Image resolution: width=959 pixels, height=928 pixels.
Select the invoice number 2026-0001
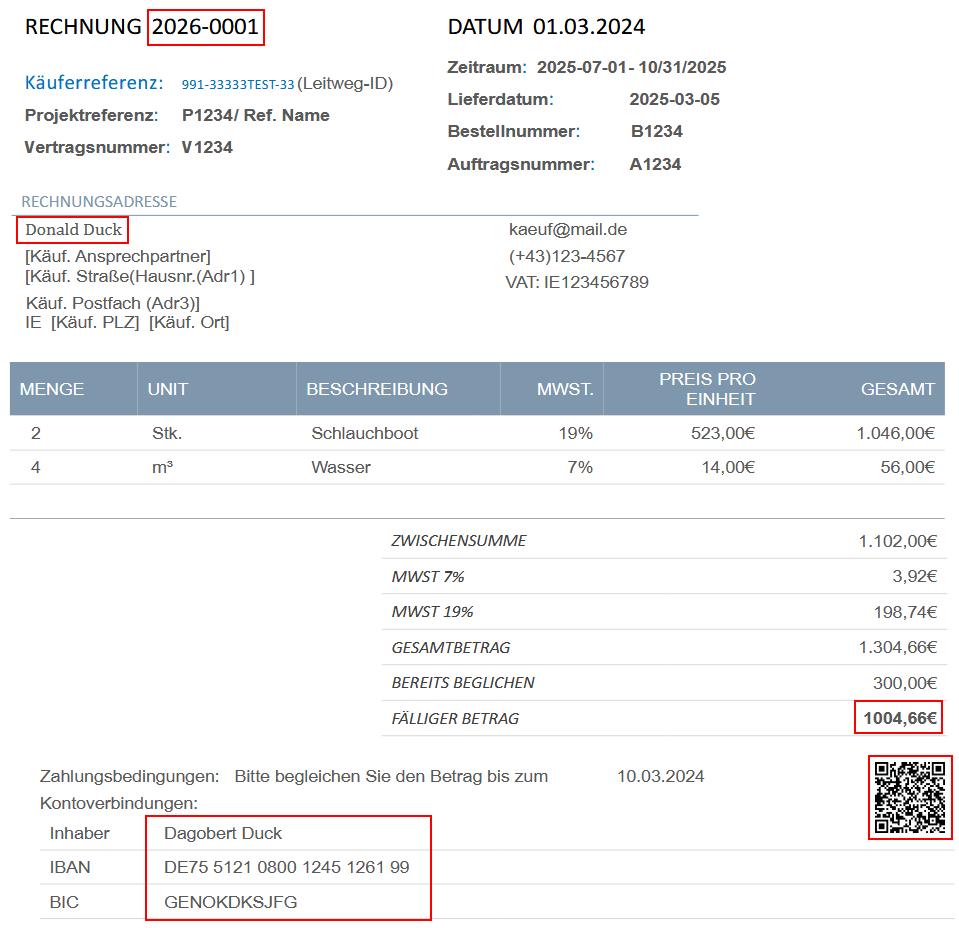(205, 28)
